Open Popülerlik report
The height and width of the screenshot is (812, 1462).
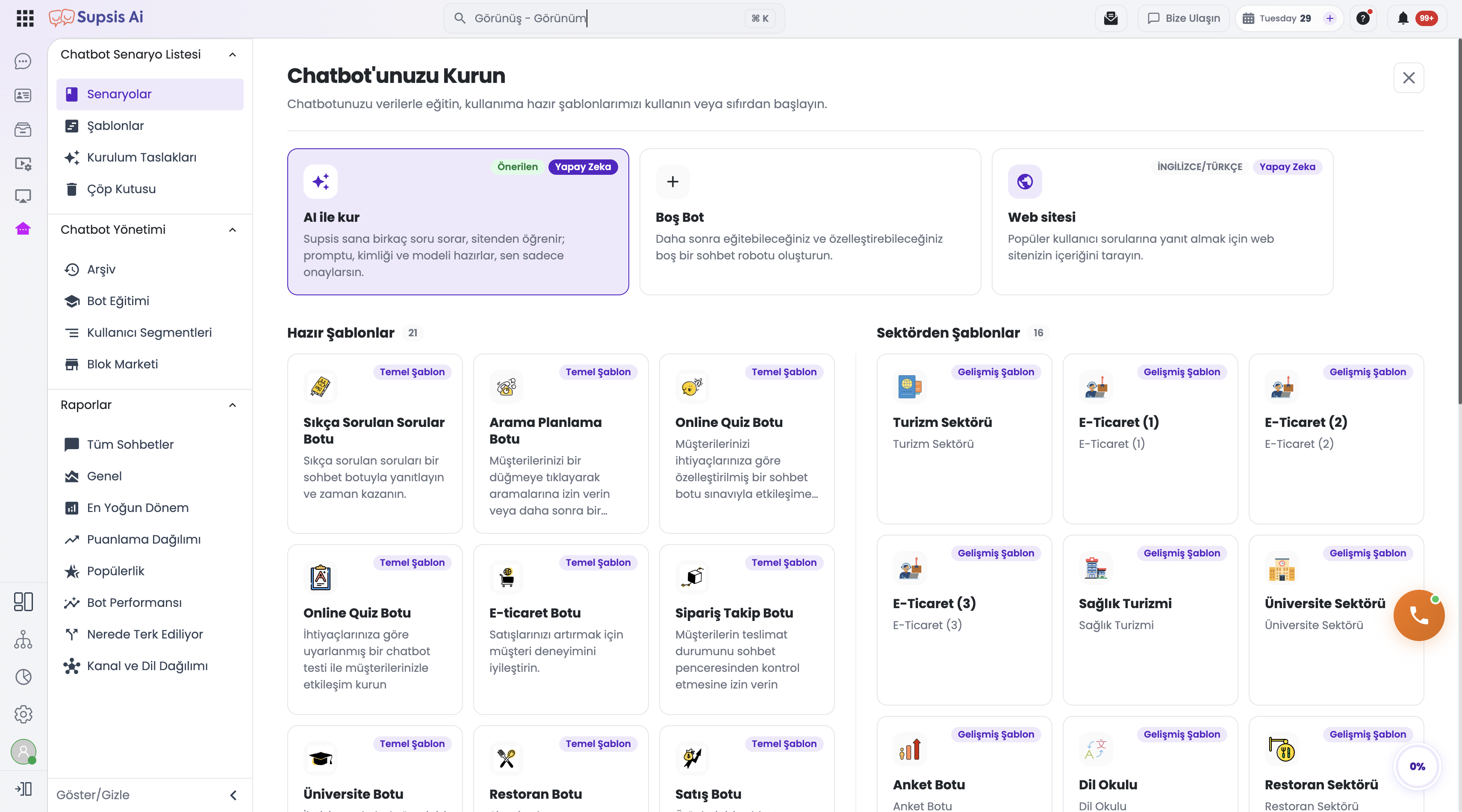(x=150, y=571)
